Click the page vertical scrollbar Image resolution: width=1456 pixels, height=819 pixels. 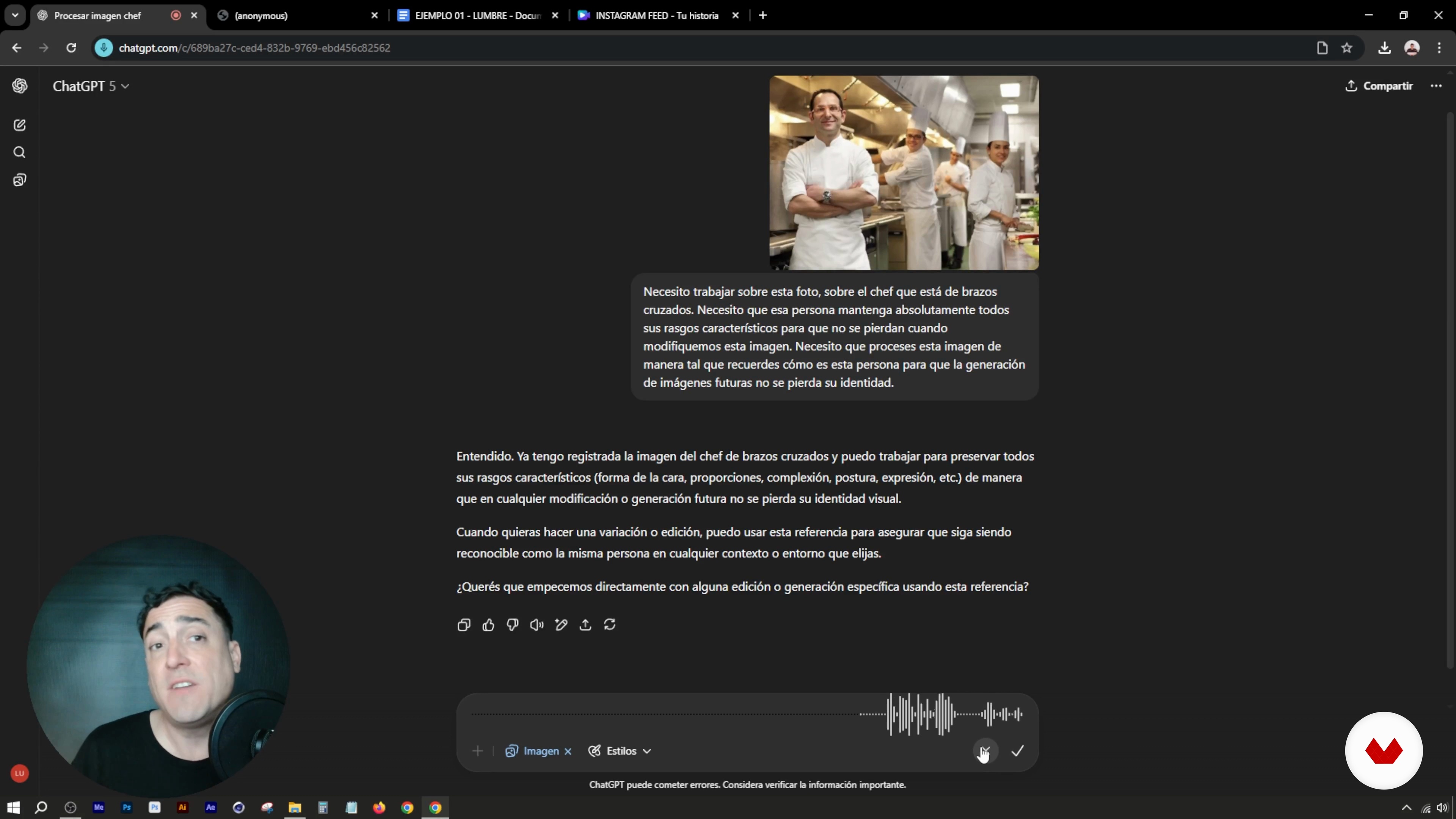[x=1450, y=390]
